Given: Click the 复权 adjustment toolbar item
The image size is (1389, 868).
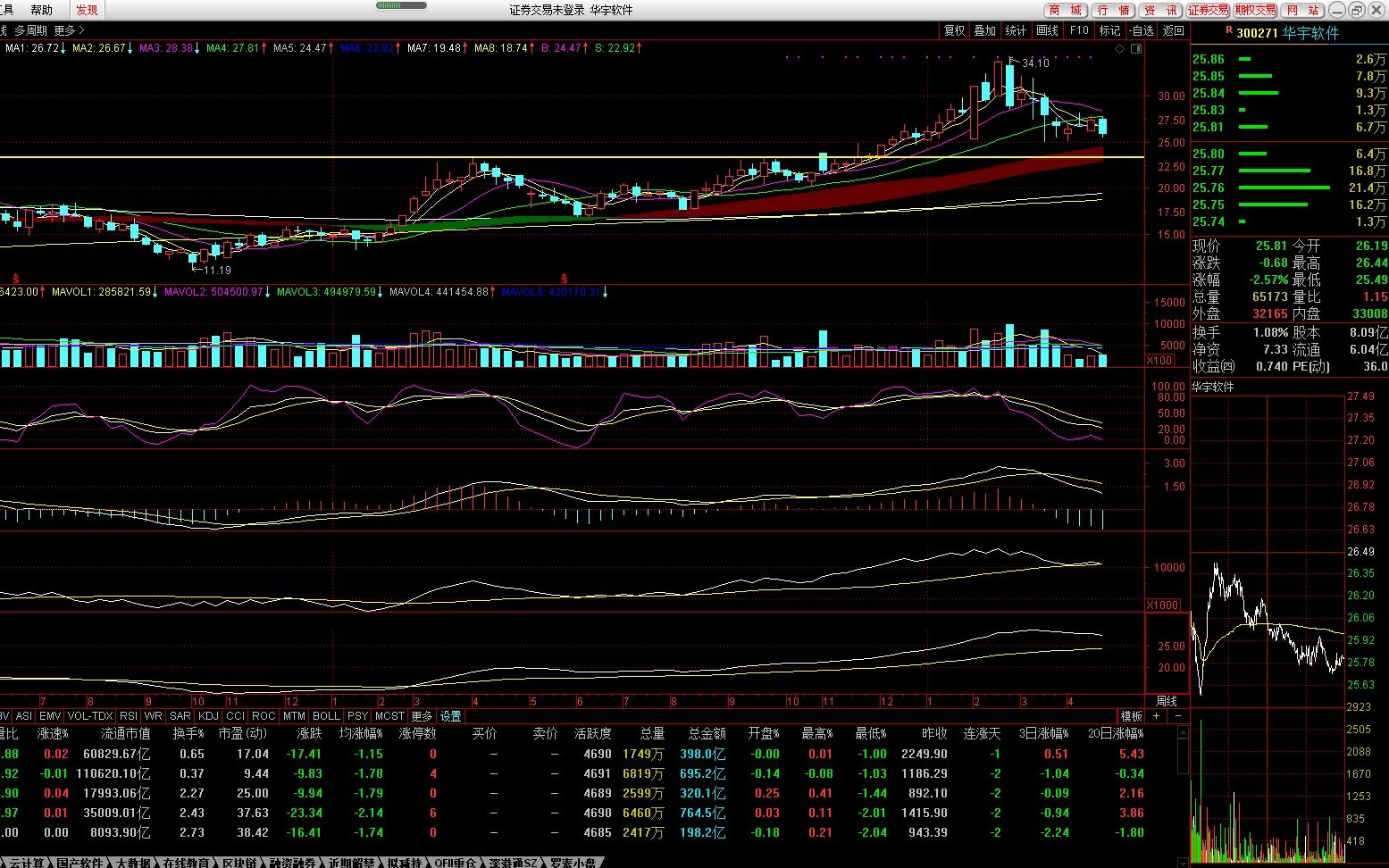Looking at the screenshot, I should coord(955,30).
